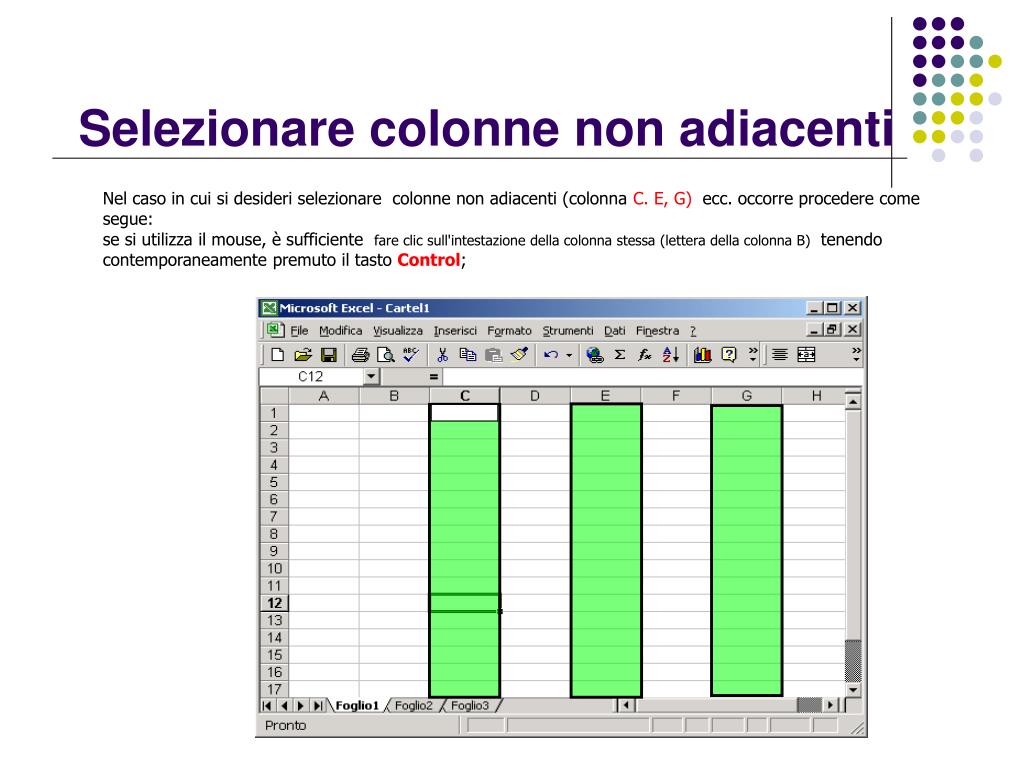The width and height of the screenshot is (1024, 768).
Task: Click the Excel icon in title bar
Action: [268, 308]
